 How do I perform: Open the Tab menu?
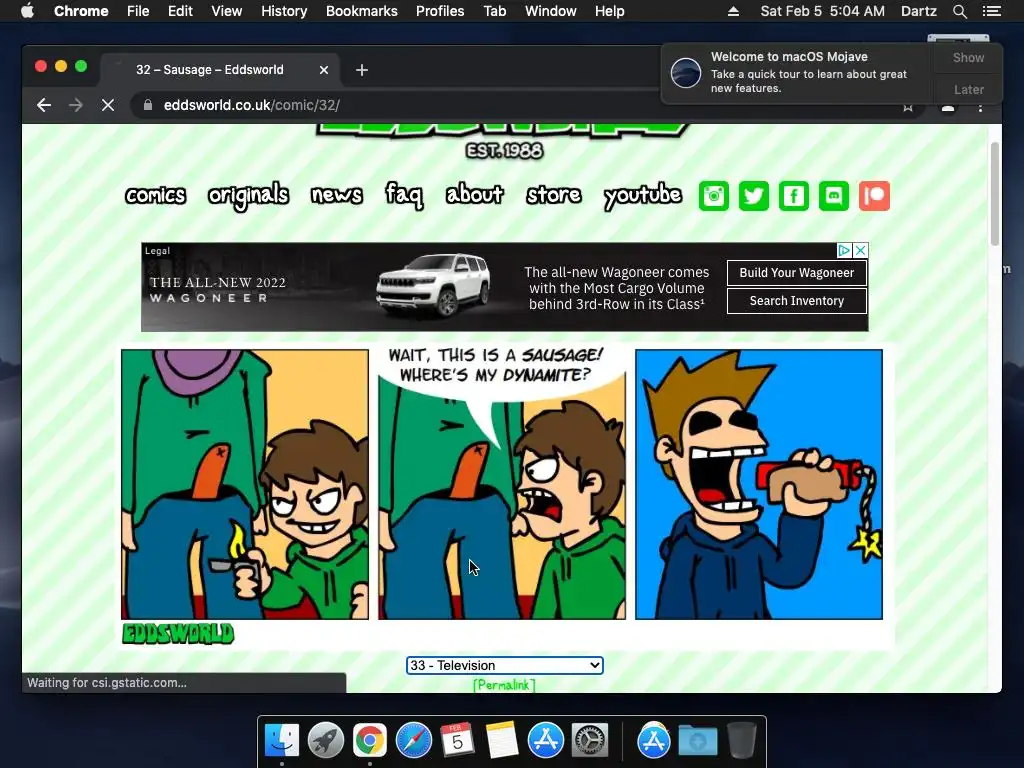(495, 11)
